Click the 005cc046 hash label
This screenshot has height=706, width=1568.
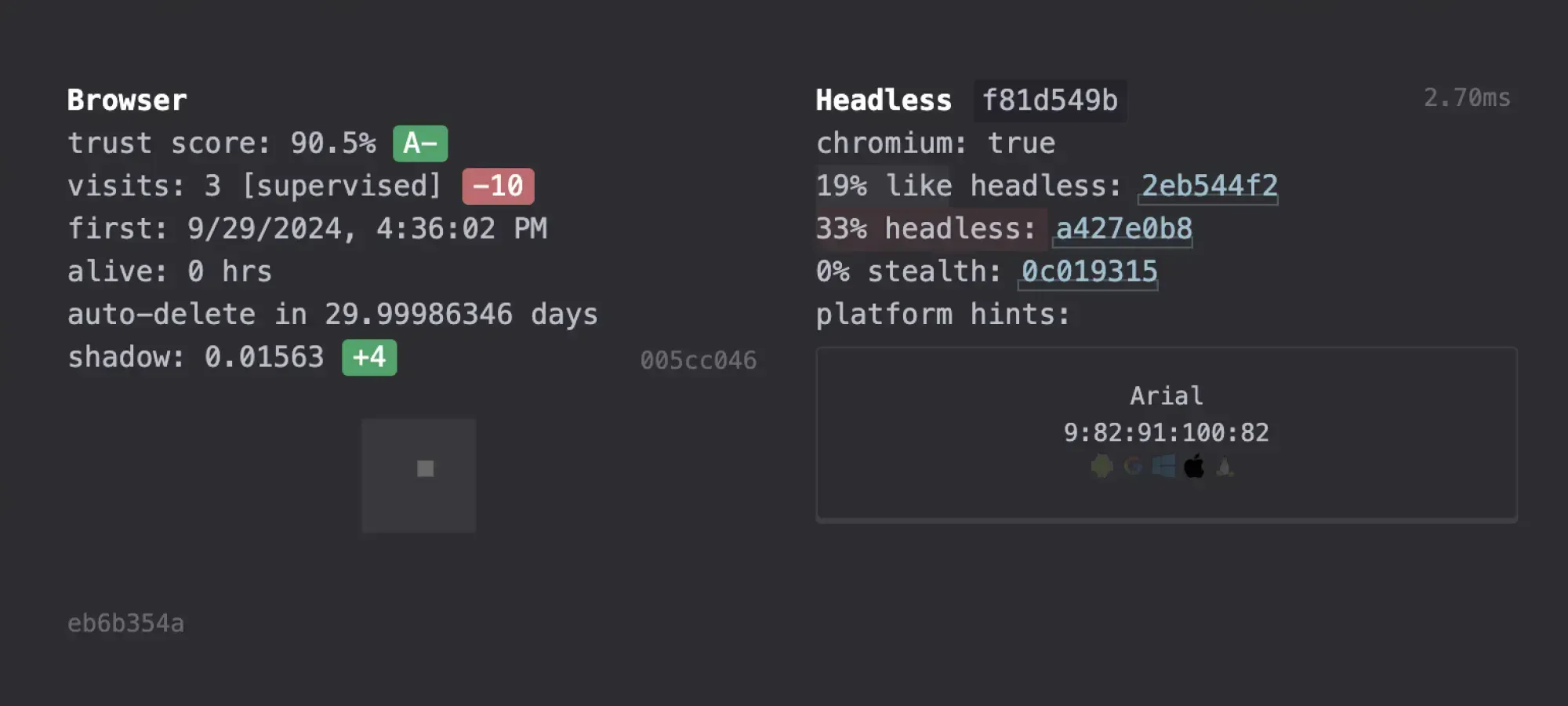click(698, 361)
